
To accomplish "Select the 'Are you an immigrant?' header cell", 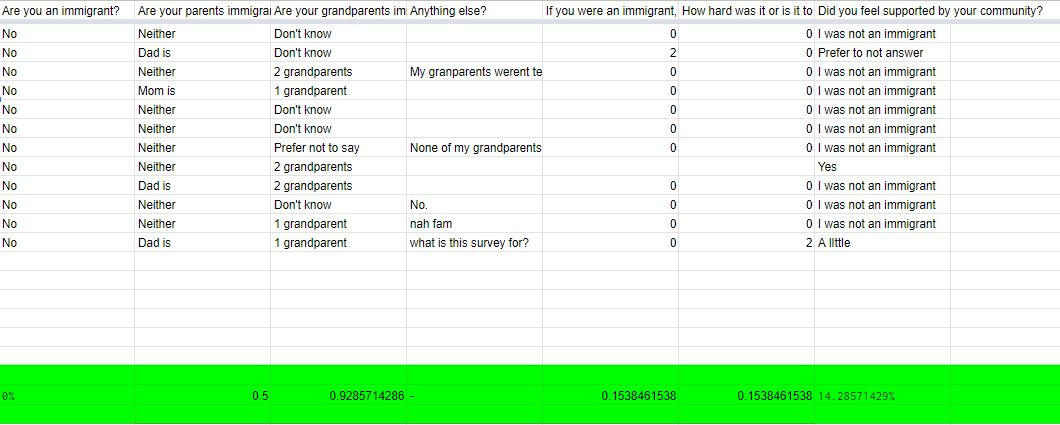I will tap(67, 11).
